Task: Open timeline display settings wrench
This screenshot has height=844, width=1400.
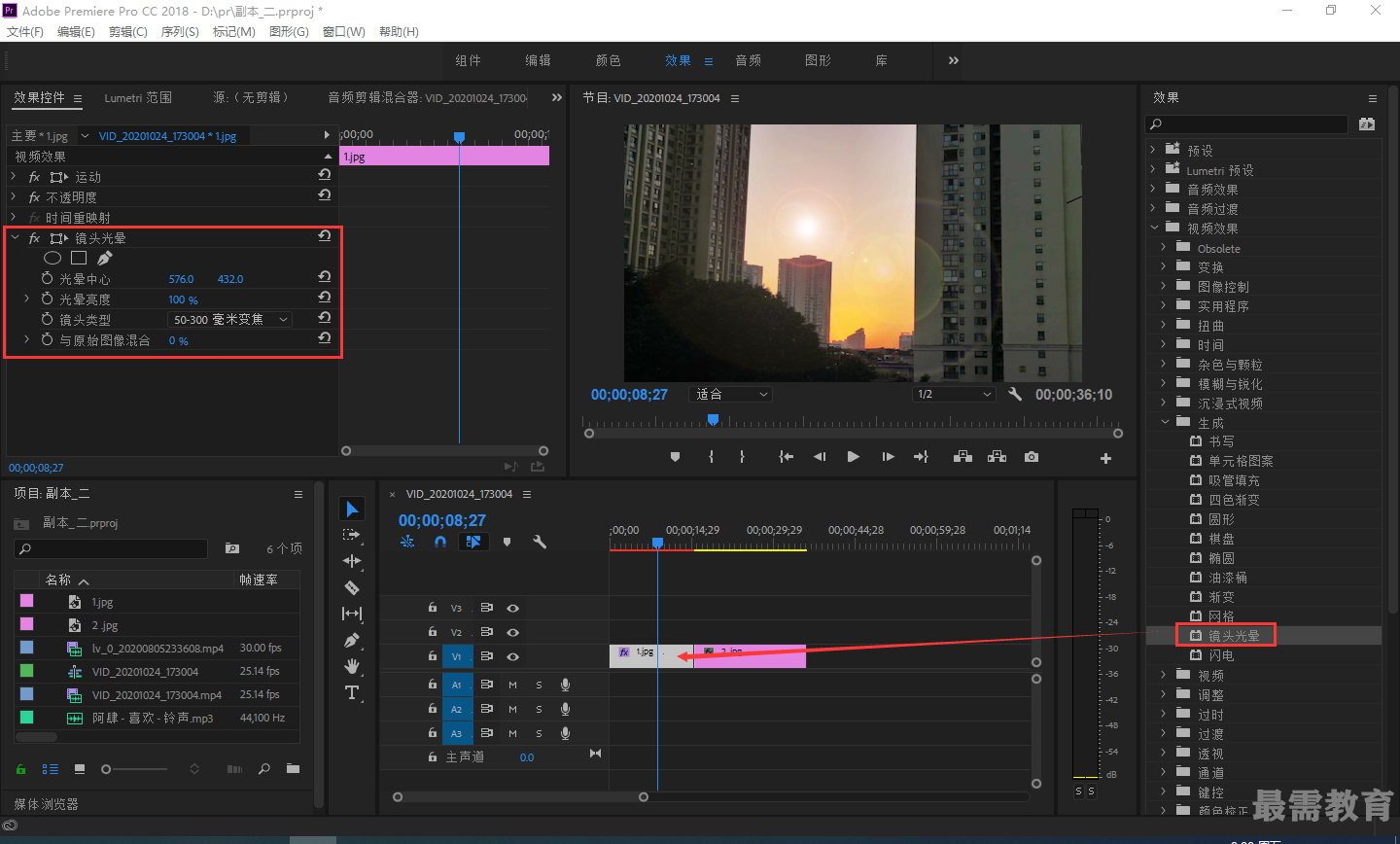Action: (540, 542)
